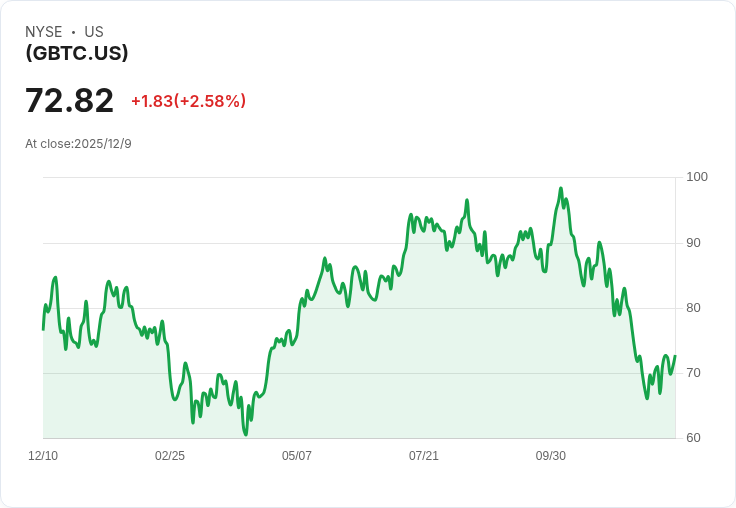Click the US market label
This screenshot has height=508, width=736.
click(x=94, y=32)
